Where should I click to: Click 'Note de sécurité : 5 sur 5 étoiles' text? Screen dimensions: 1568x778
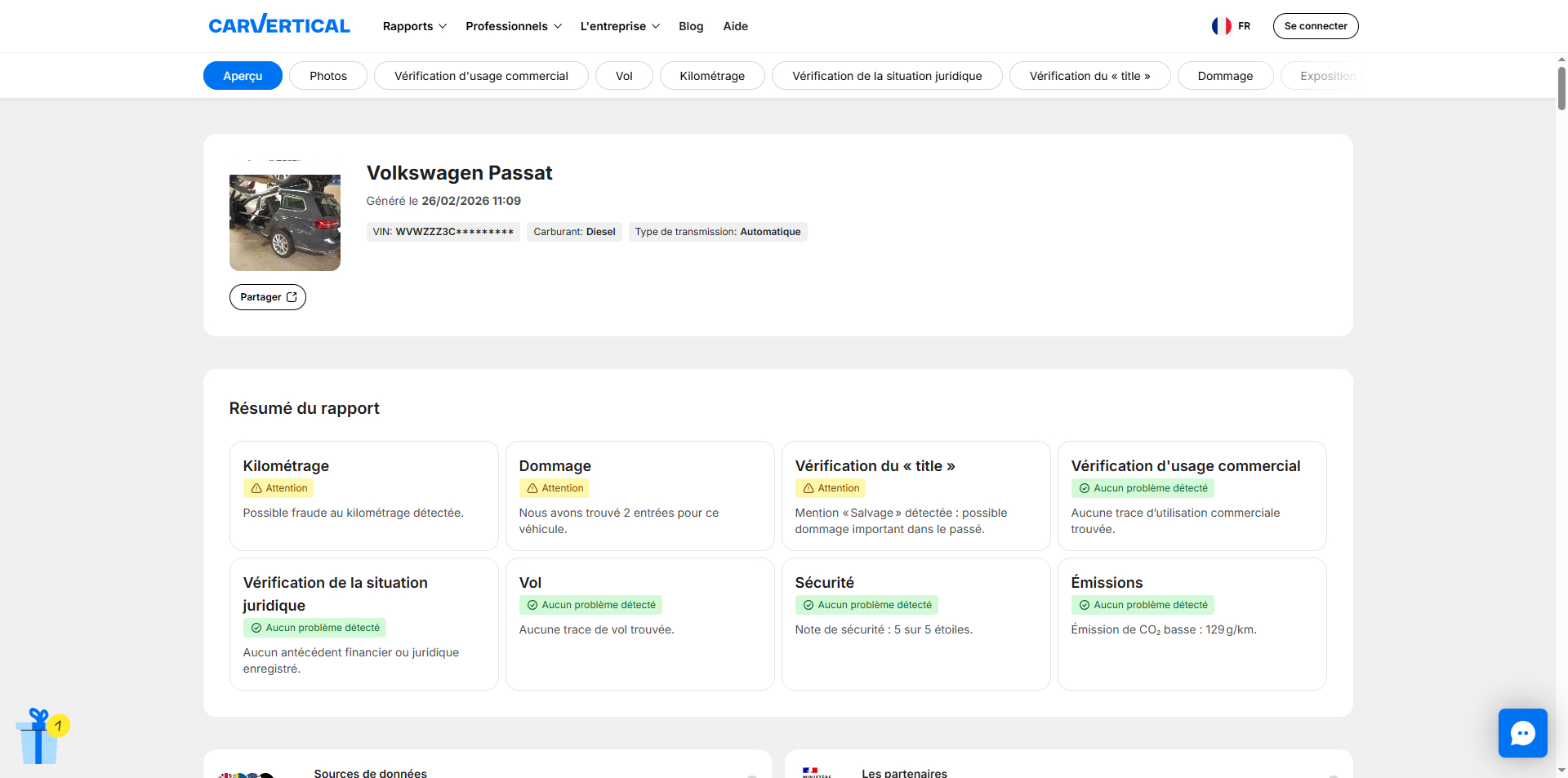point(884,629)
